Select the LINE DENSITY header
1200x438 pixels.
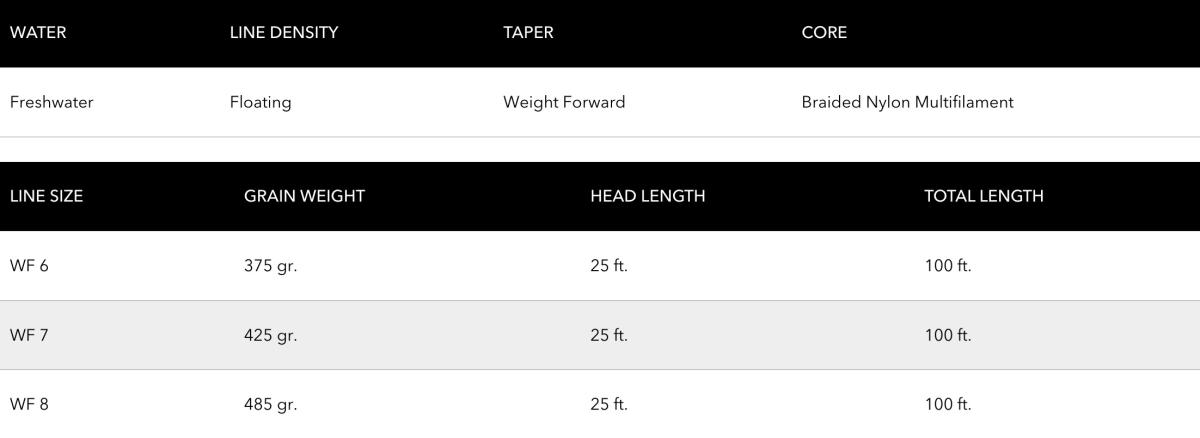[x=284, y=32]
